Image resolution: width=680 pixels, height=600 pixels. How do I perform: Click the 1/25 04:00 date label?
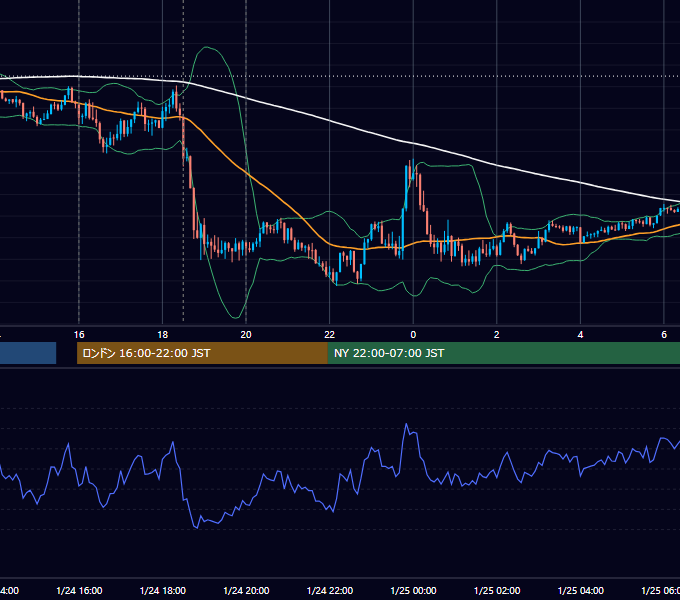[x=581, y=590]
